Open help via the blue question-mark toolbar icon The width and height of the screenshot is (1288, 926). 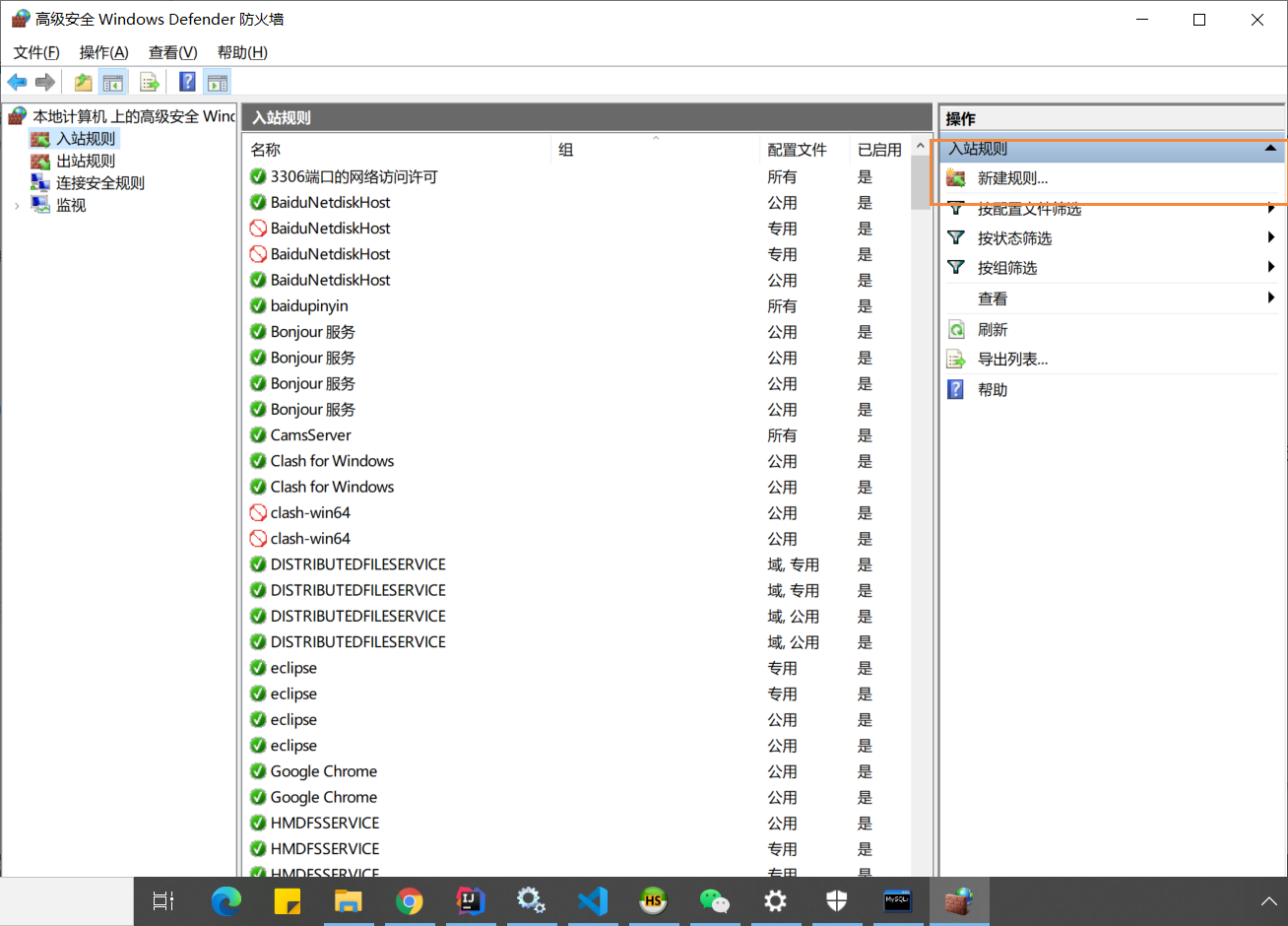[187, 83]
